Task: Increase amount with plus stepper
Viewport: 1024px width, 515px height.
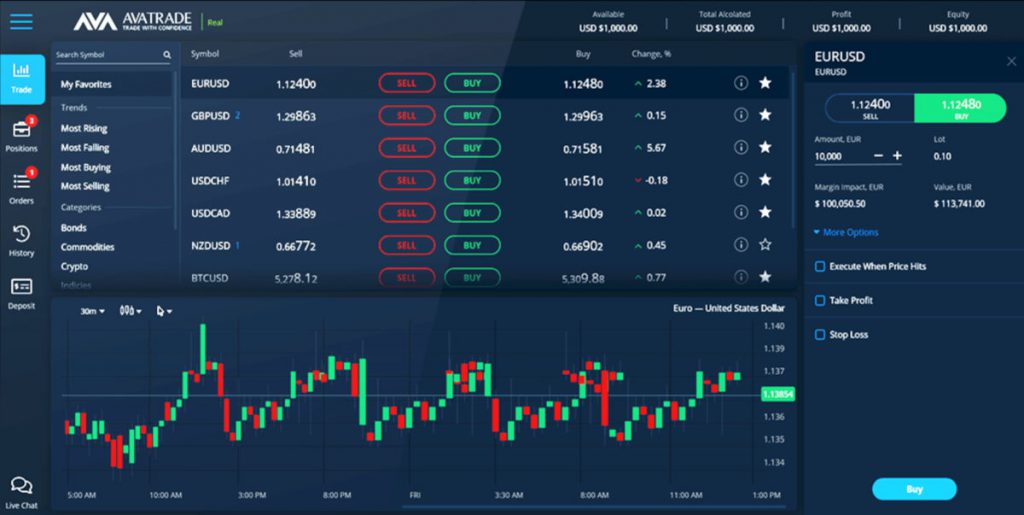Action: 897,155
